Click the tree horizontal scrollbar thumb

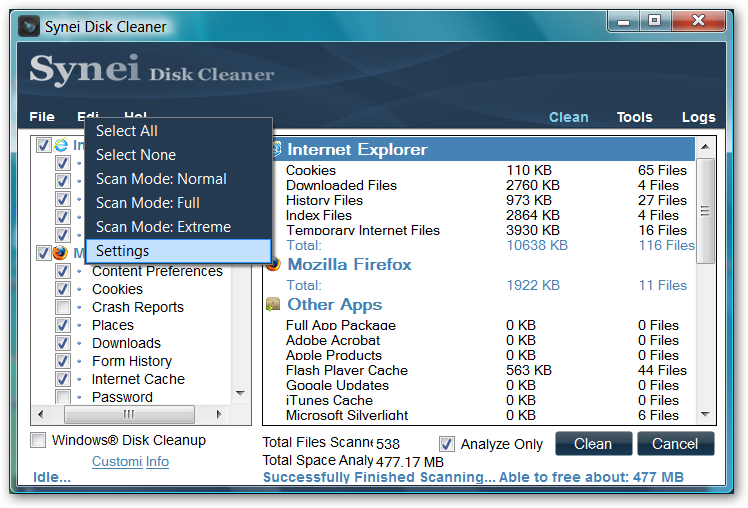point(129,414)
